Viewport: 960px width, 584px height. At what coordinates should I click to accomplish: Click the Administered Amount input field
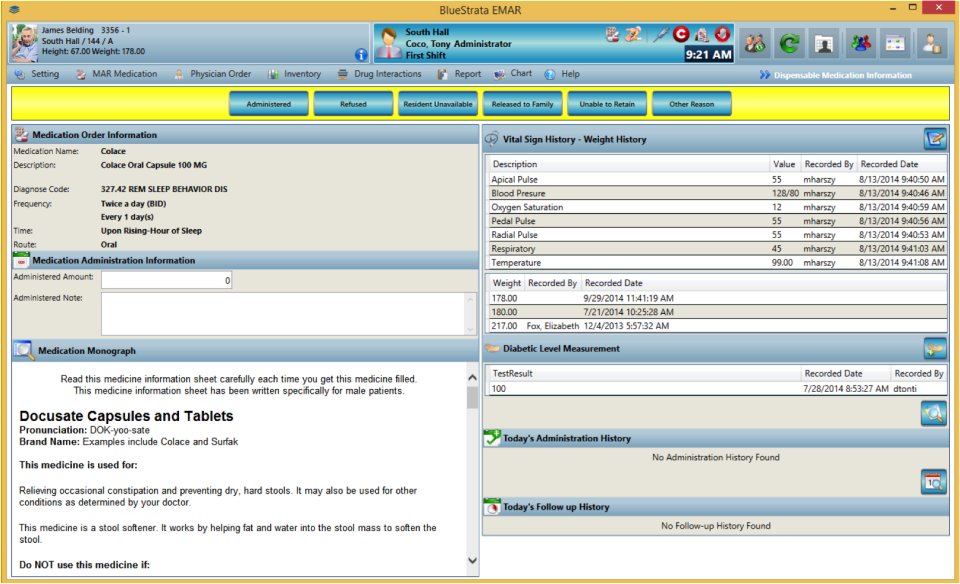pos(167,280)
